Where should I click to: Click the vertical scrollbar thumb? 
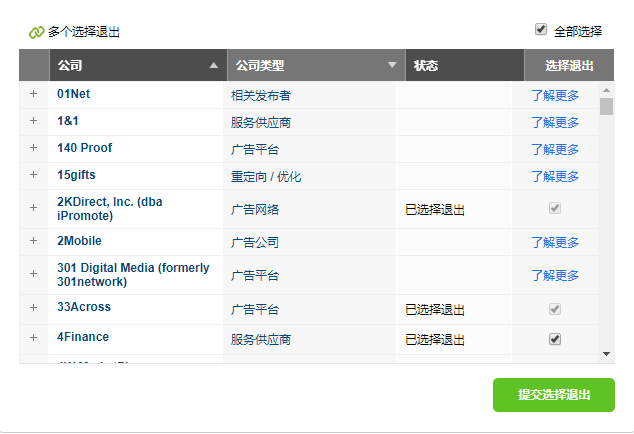coord(606,107)
